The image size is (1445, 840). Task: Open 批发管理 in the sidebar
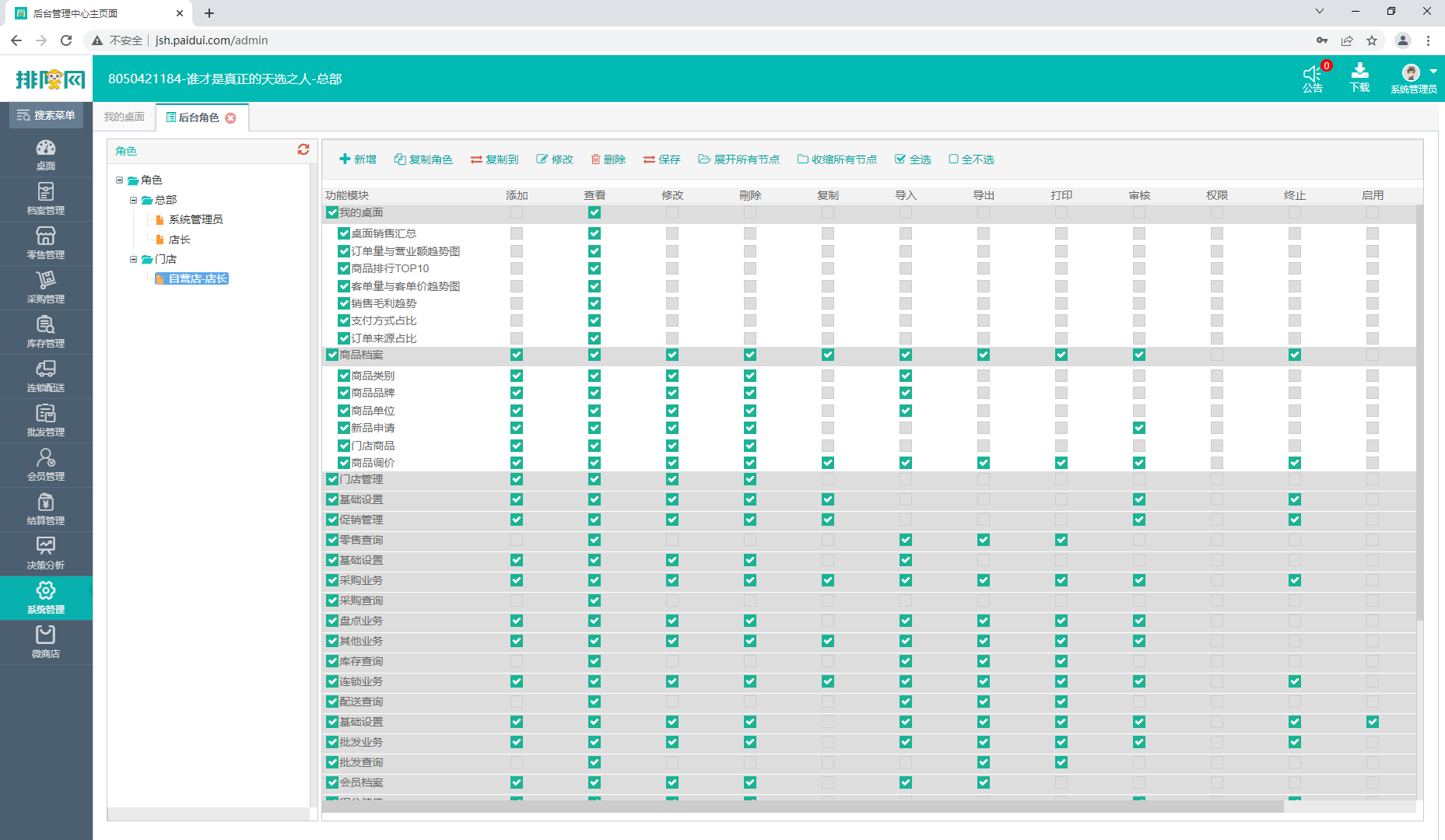(46, 421)
